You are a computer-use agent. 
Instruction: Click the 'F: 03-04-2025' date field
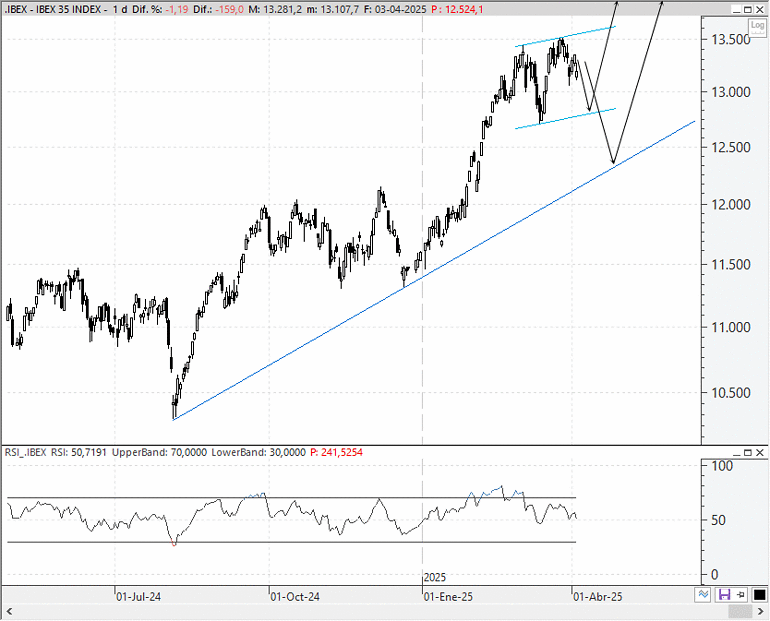click(395, 9)
